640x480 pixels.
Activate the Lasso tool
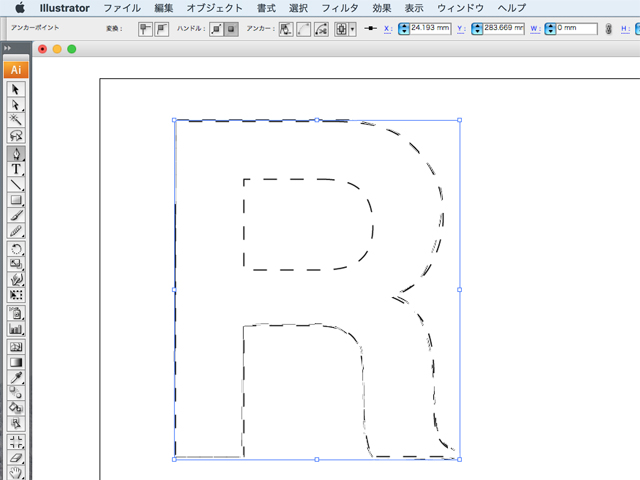[x=15, y=135]
